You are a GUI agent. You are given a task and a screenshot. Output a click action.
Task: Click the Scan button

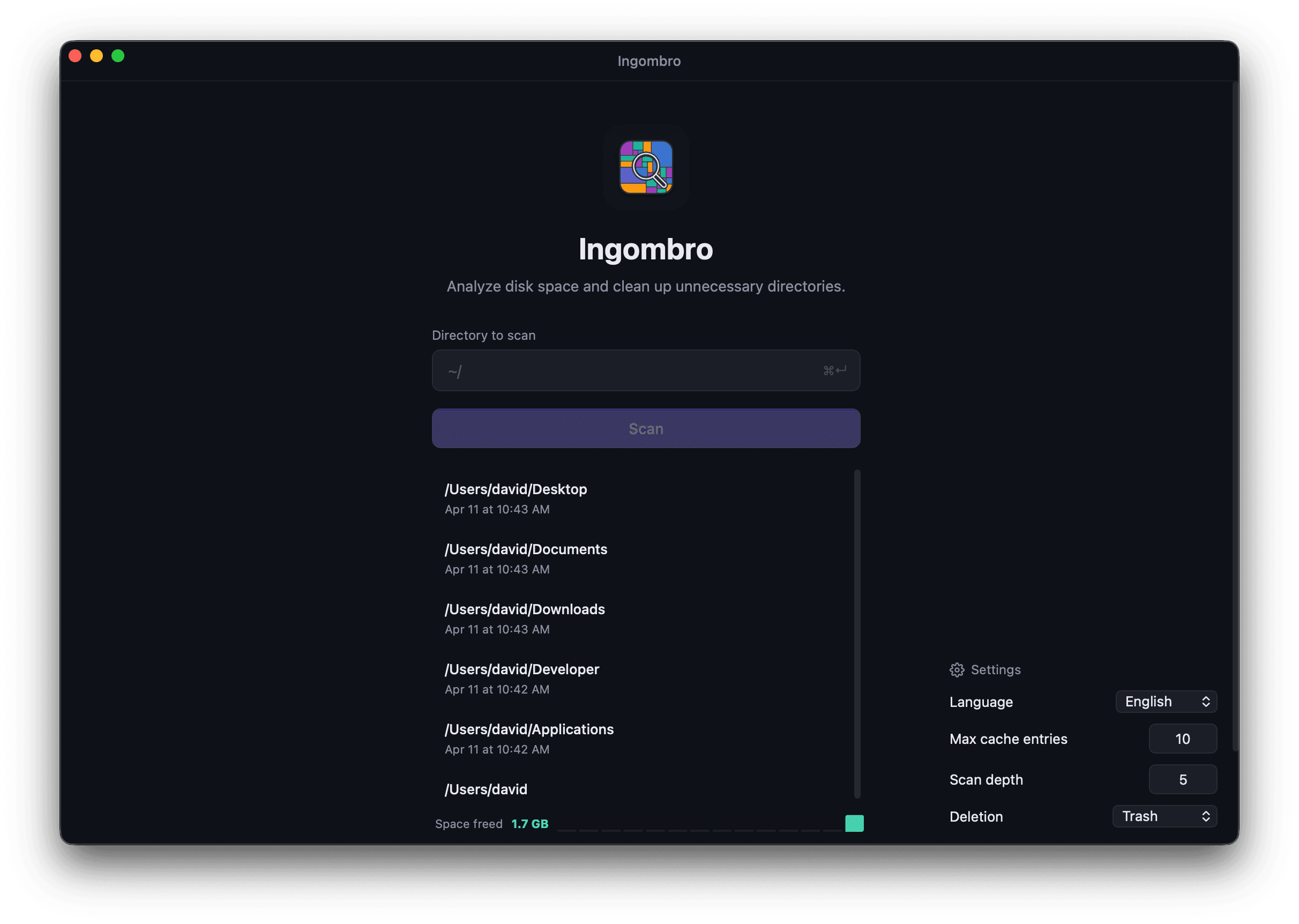[x=646, y=428]
